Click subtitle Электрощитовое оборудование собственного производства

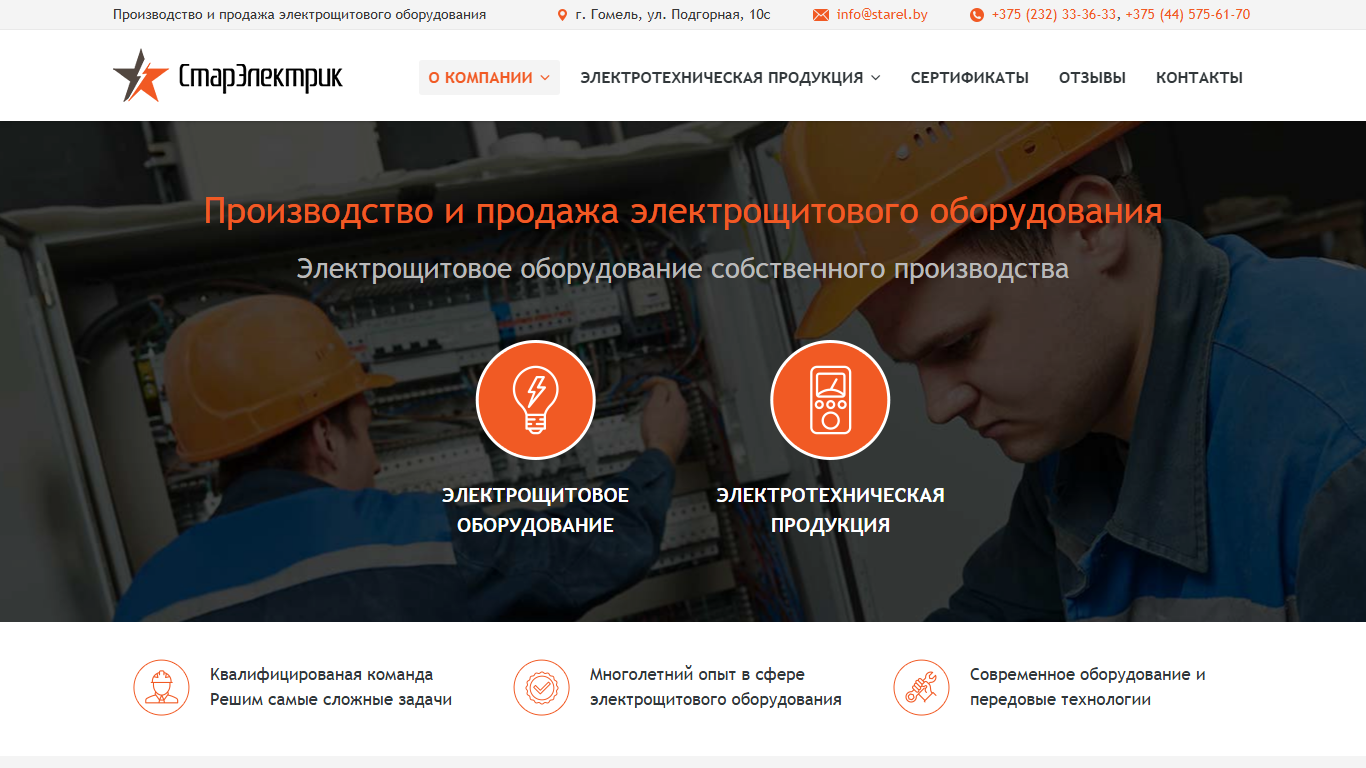pos(683,269)
